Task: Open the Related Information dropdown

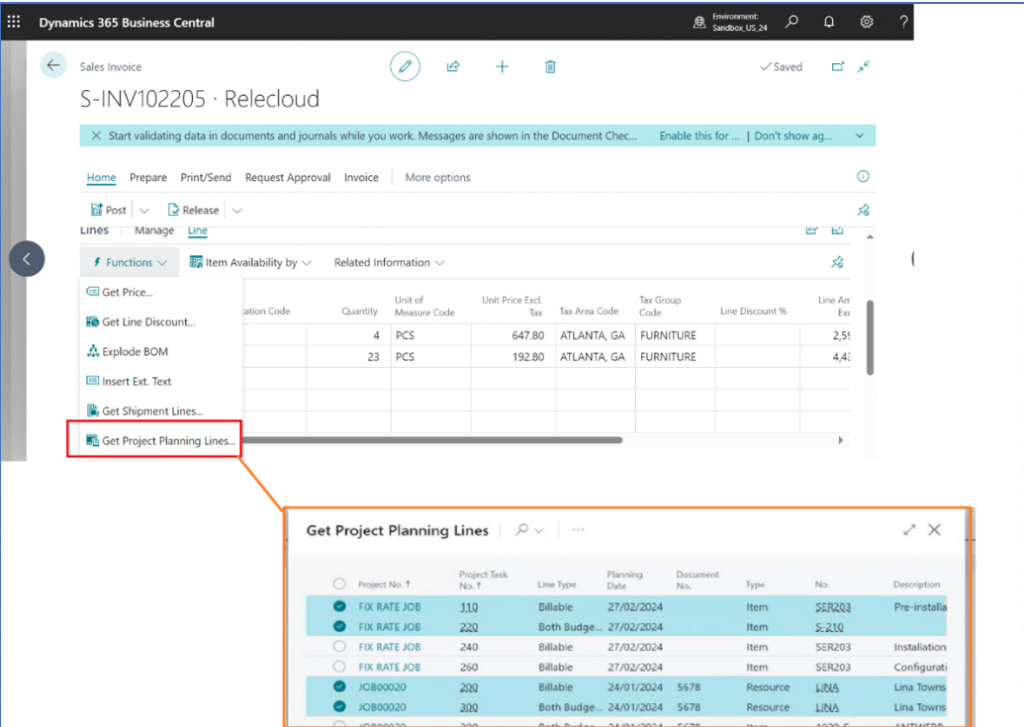Action: tap(388, 262)
